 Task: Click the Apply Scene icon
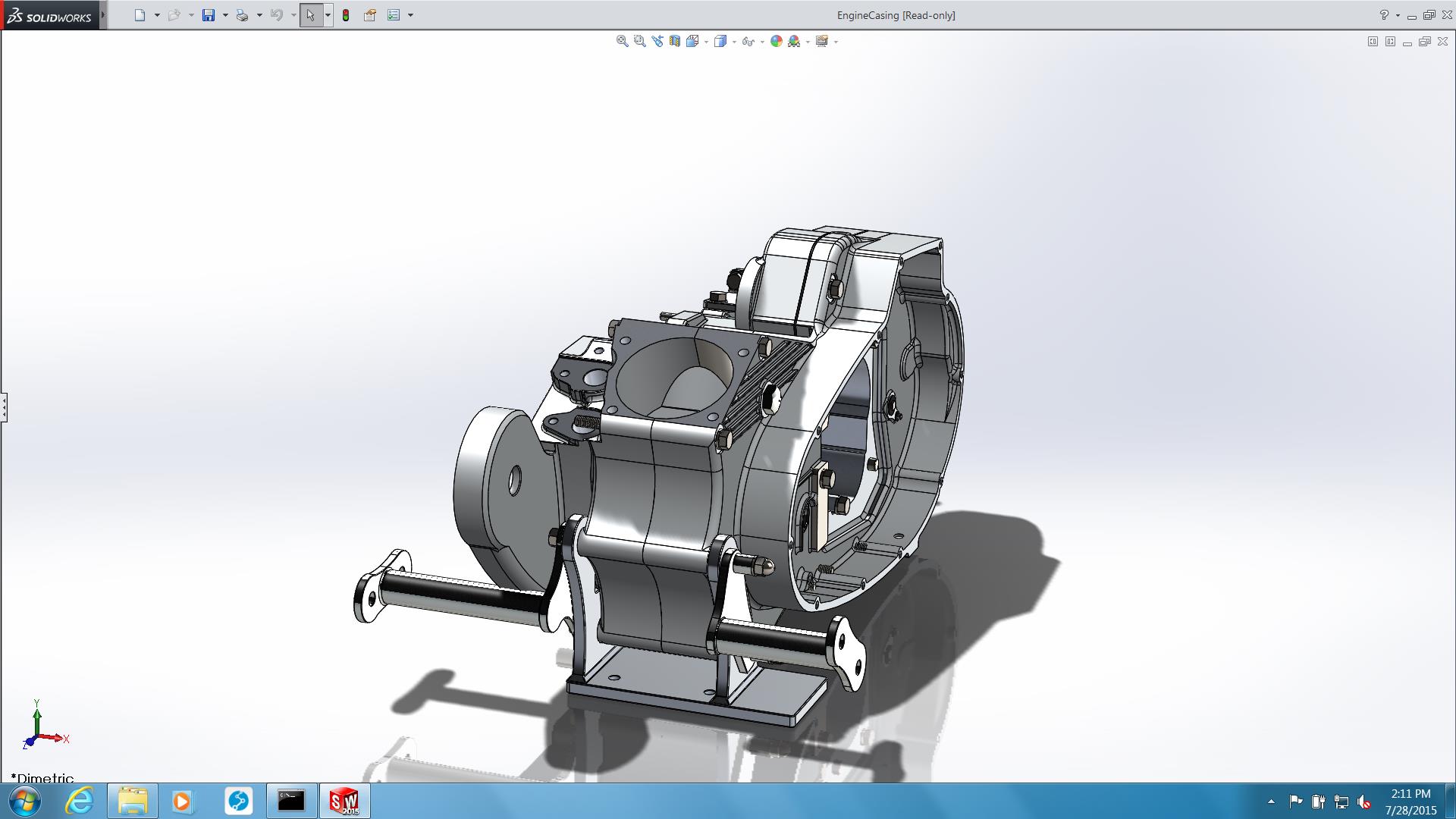[x=794, y=42]
